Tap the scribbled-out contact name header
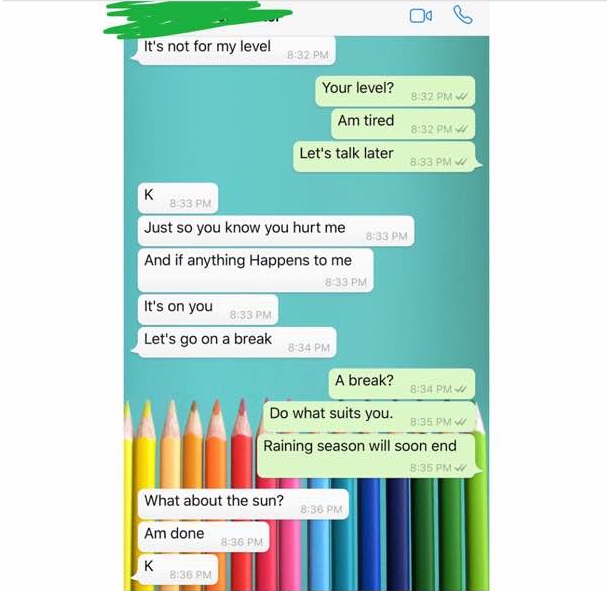This screenshot has width=607, height=591. point(197,17)
